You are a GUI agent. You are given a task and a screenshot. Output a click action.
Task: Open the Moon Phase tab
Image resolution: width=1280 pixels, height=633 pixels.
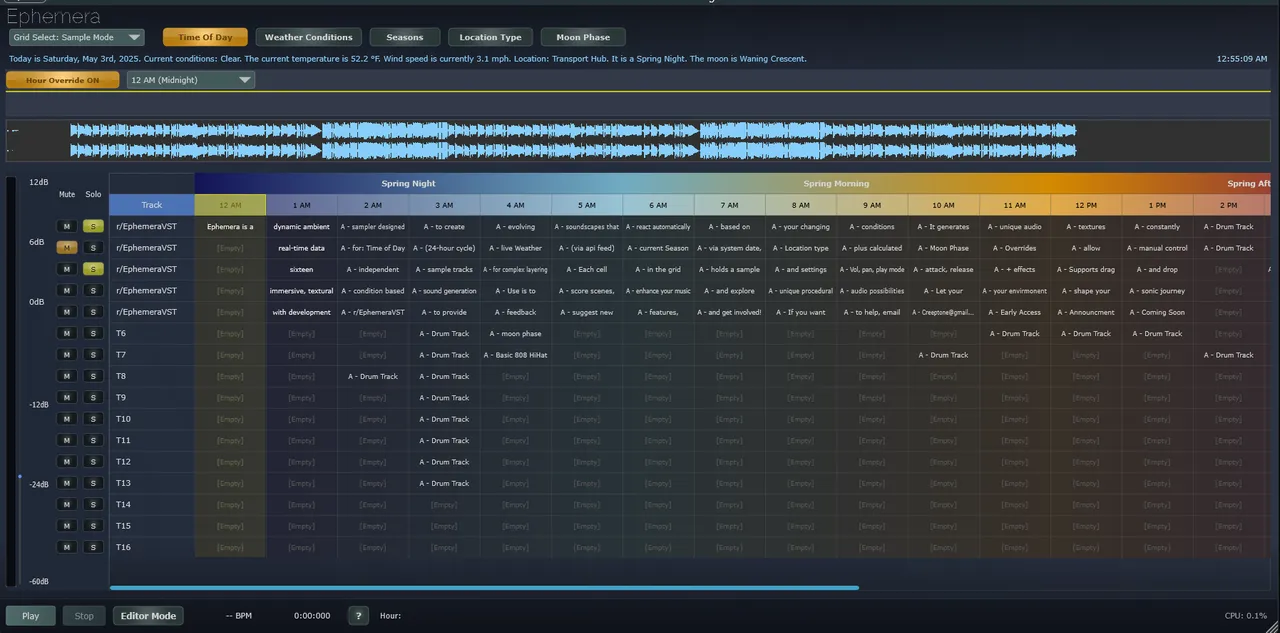(583, 37)
